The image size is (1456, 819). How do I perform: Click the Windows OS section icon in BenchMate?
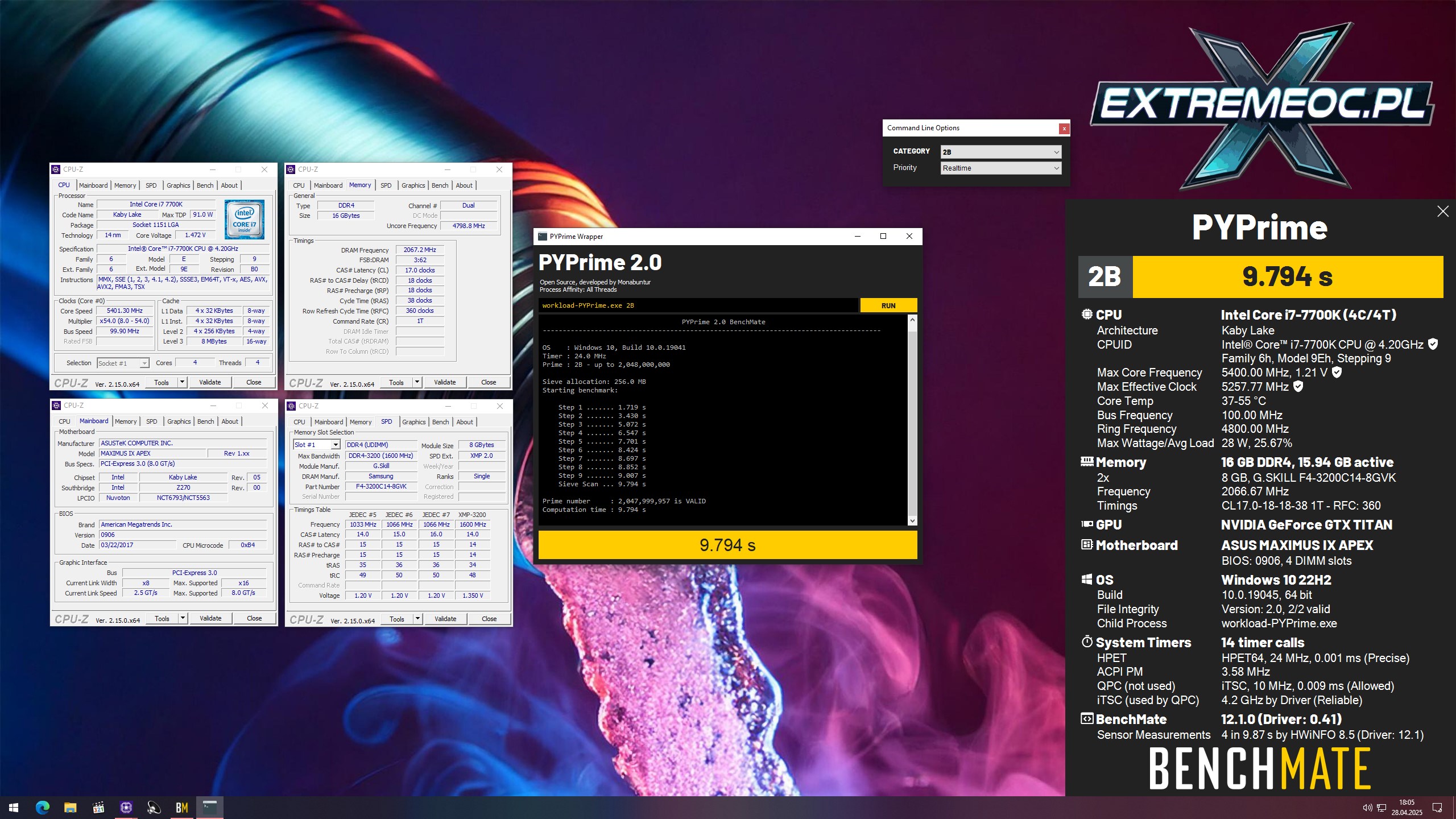point(1087,579)
